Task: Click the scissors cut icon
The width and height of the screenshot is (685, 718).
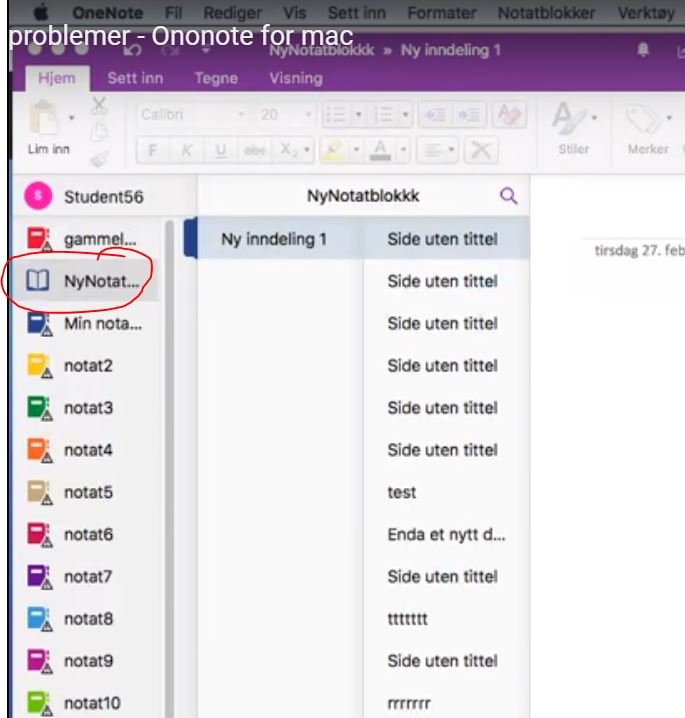Action: point(99,106)
